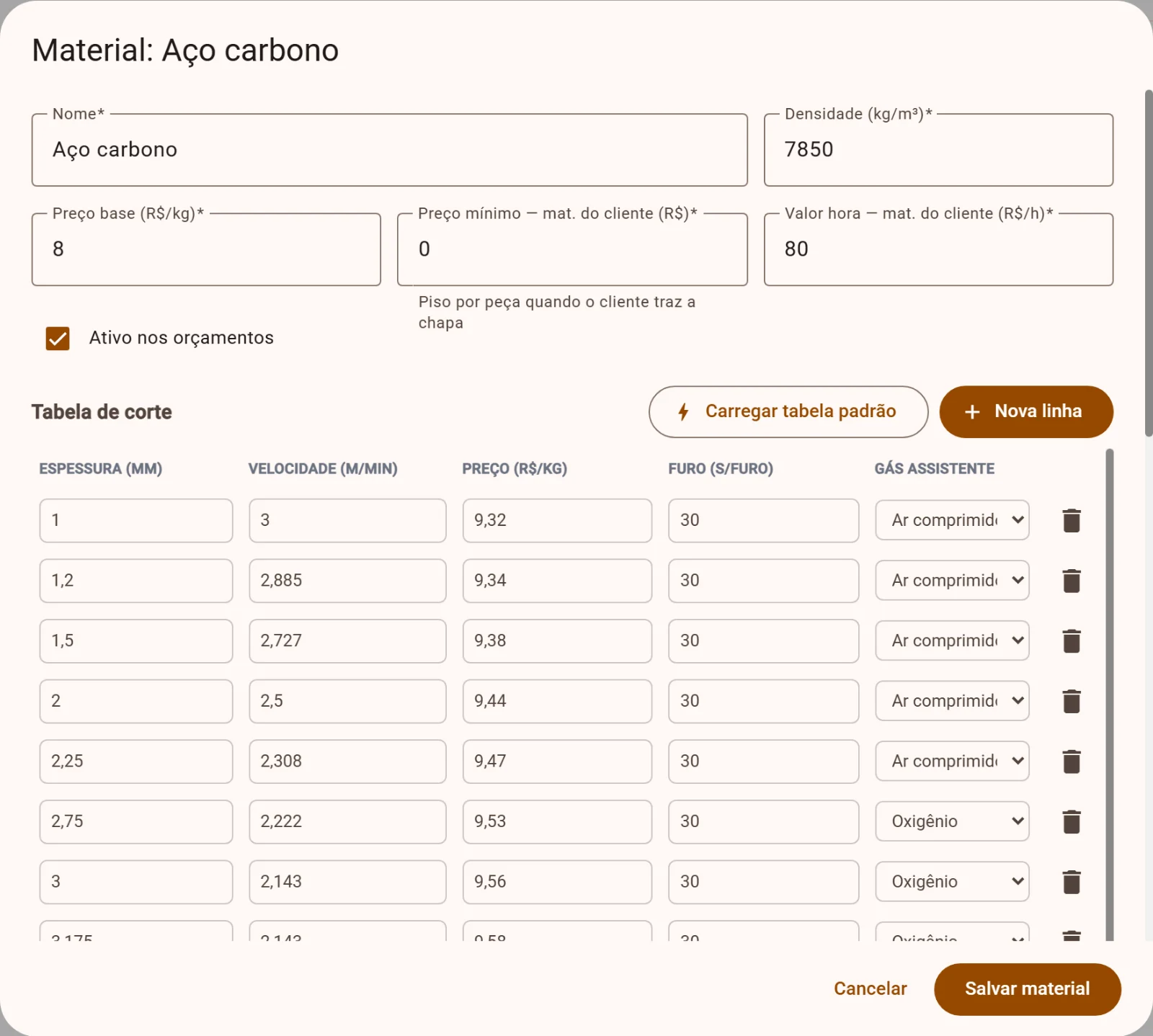
Task: Edit price field 9,53
Action: tap(557, 821)
